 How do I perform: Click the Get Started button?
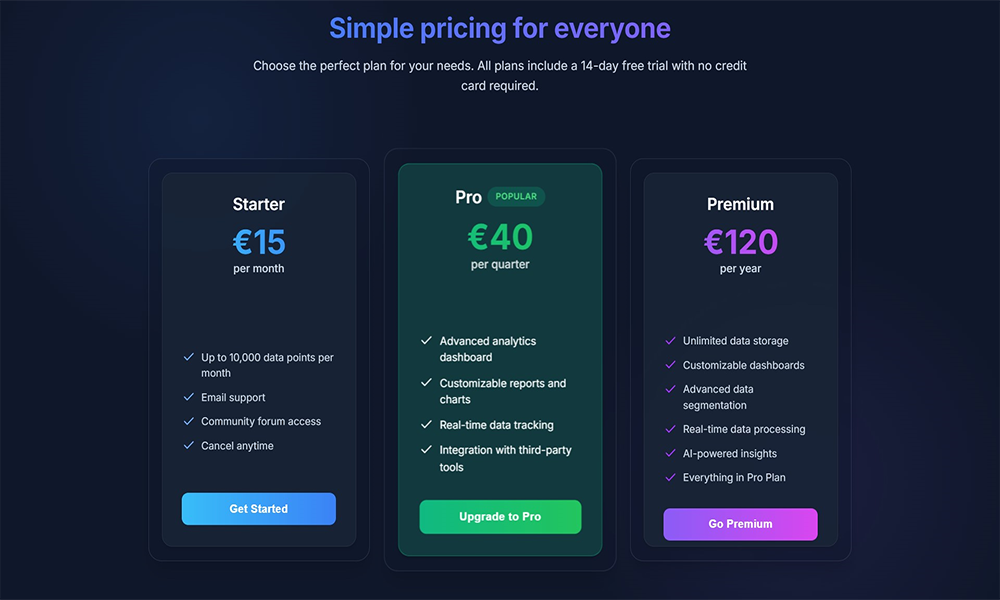tap(258, 509)
